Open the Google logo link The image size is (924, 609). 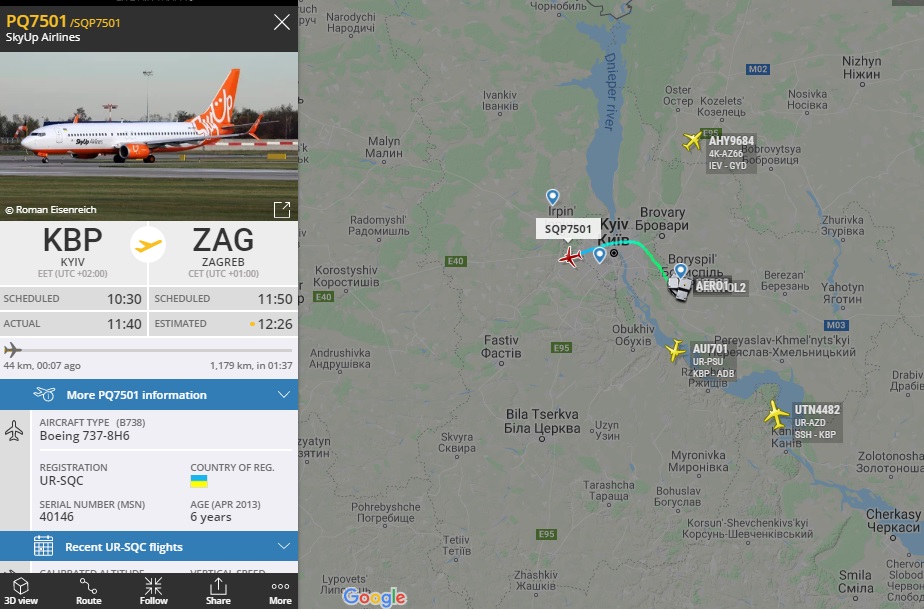pyautogui.click(x=375, y=597)
